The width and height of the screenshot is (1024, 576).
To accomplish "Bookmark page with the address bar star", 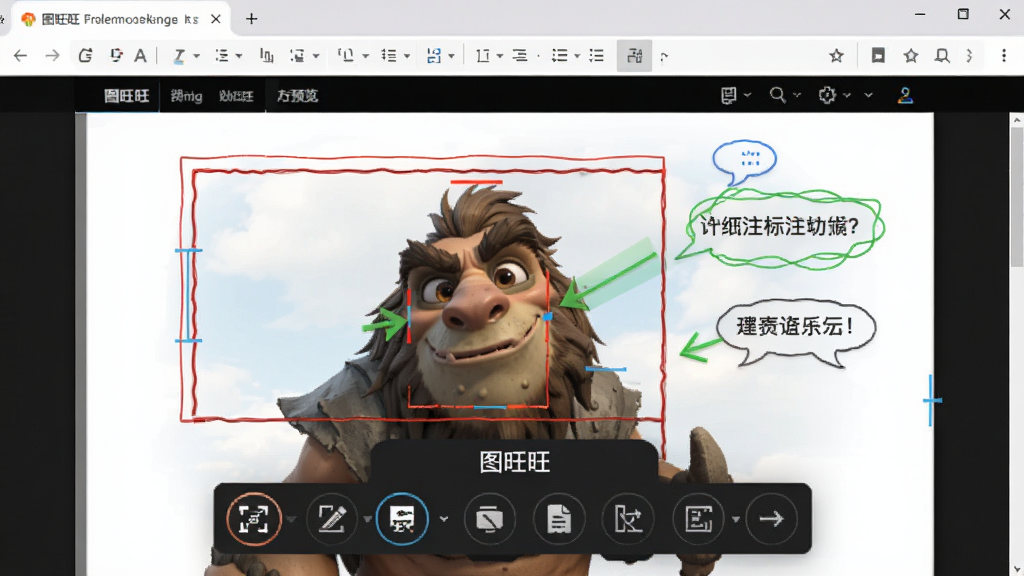I will click(x=836, y=56).
